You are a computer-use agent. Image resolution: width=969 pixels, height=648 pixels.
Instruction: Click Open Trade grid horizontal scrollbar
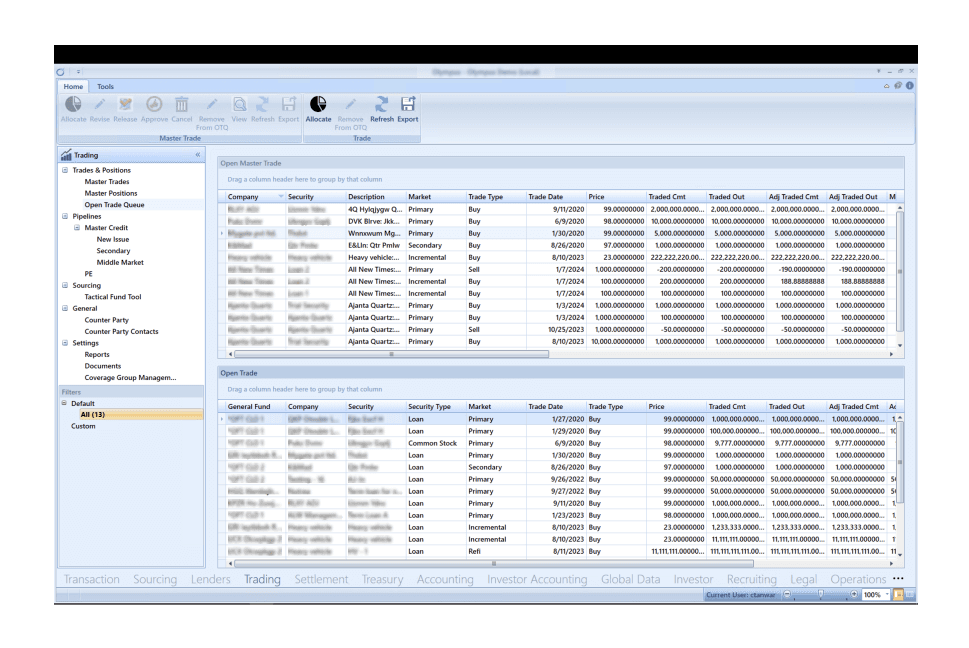[x=494, y=563]
